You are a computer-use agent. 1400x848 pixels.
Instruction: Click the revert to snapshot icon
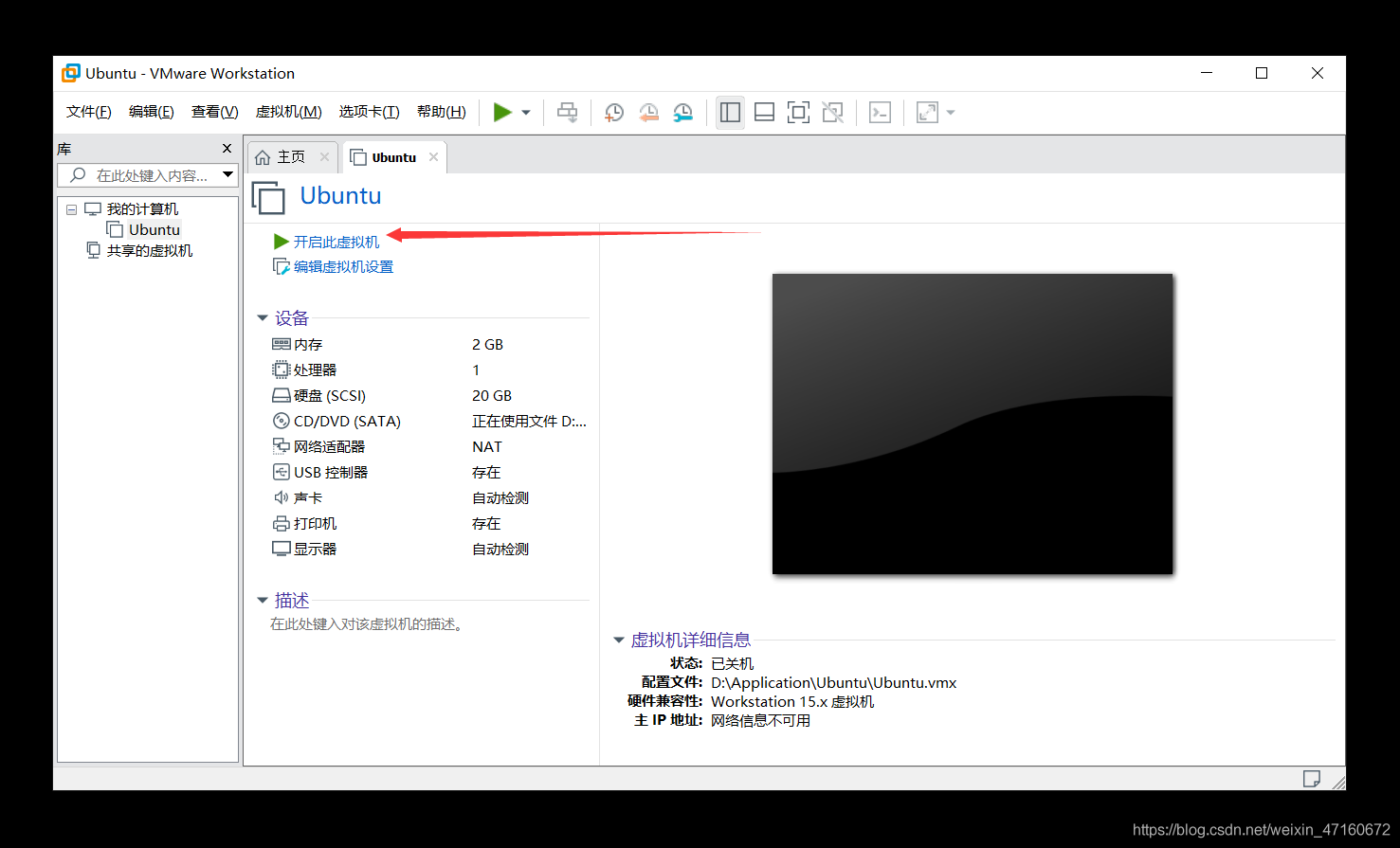[x=648, y=113]
